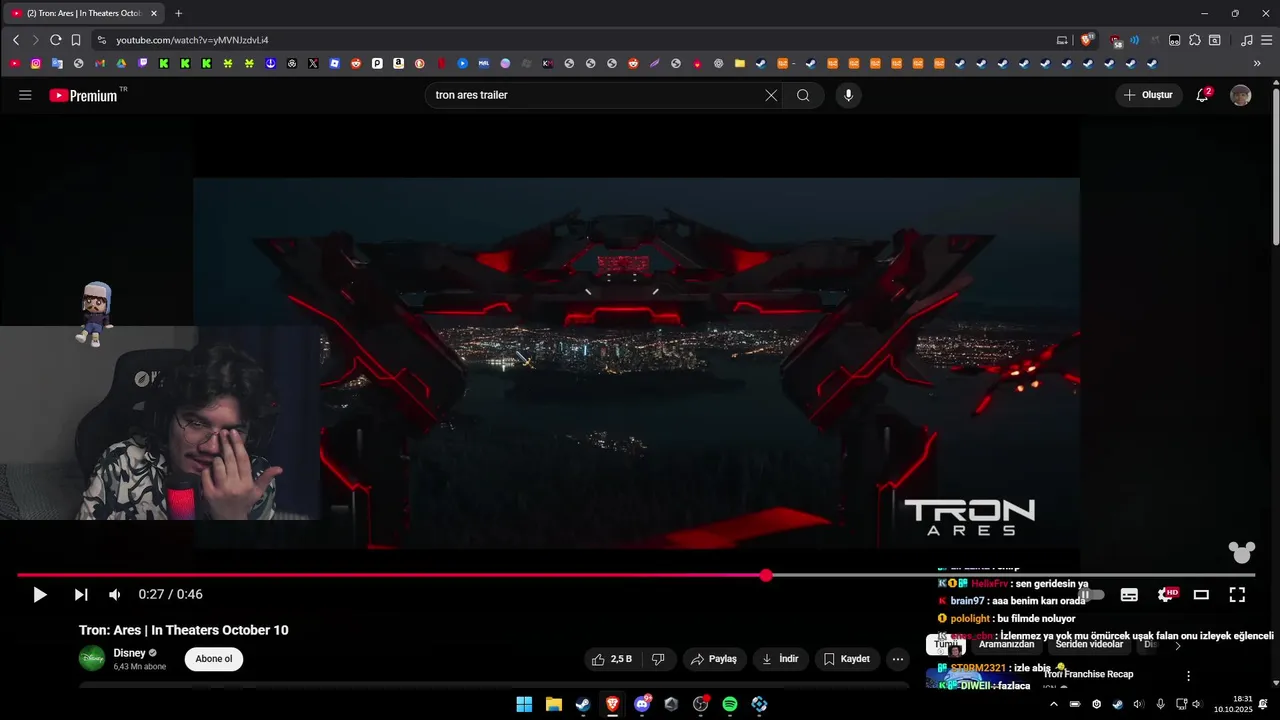1280x720 pixels.
Task: Open the Oluştur create menu
Action: (1149, 95)
